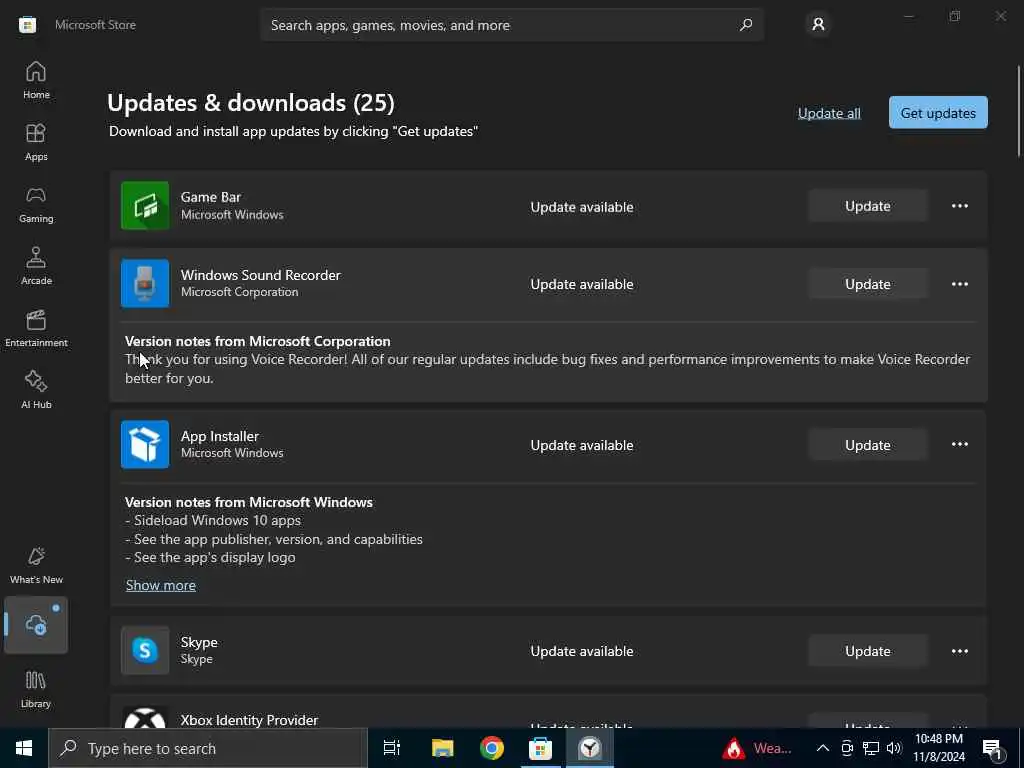Open What's New in sidebar
This screenshot has height=768, width=1024.
coord(36,566)
